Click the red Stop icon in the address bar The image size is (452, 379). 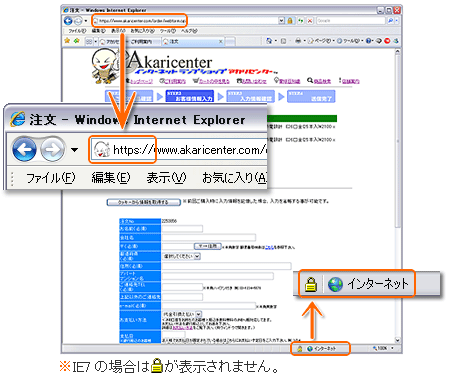coord(310,21)
